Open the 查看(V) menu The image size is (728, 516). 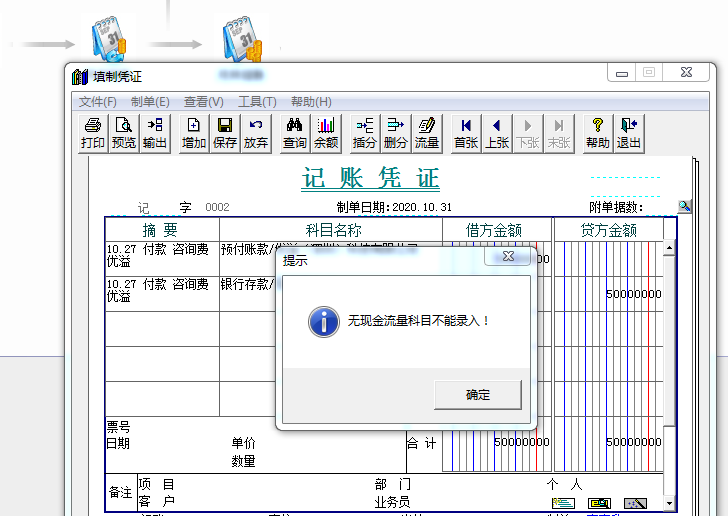pos(203,102)
